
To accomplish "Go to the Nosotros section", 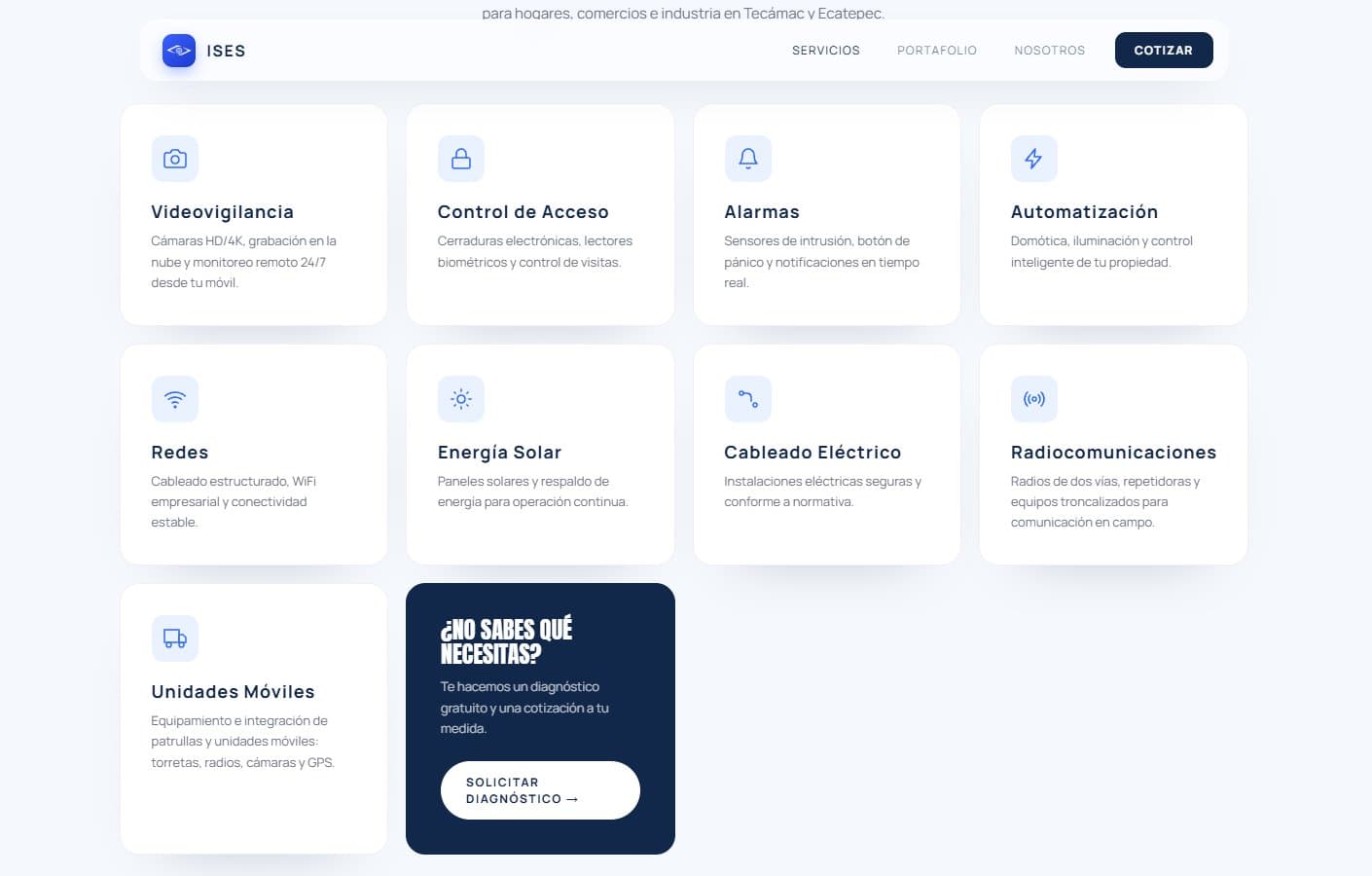I will (1049, 51).
